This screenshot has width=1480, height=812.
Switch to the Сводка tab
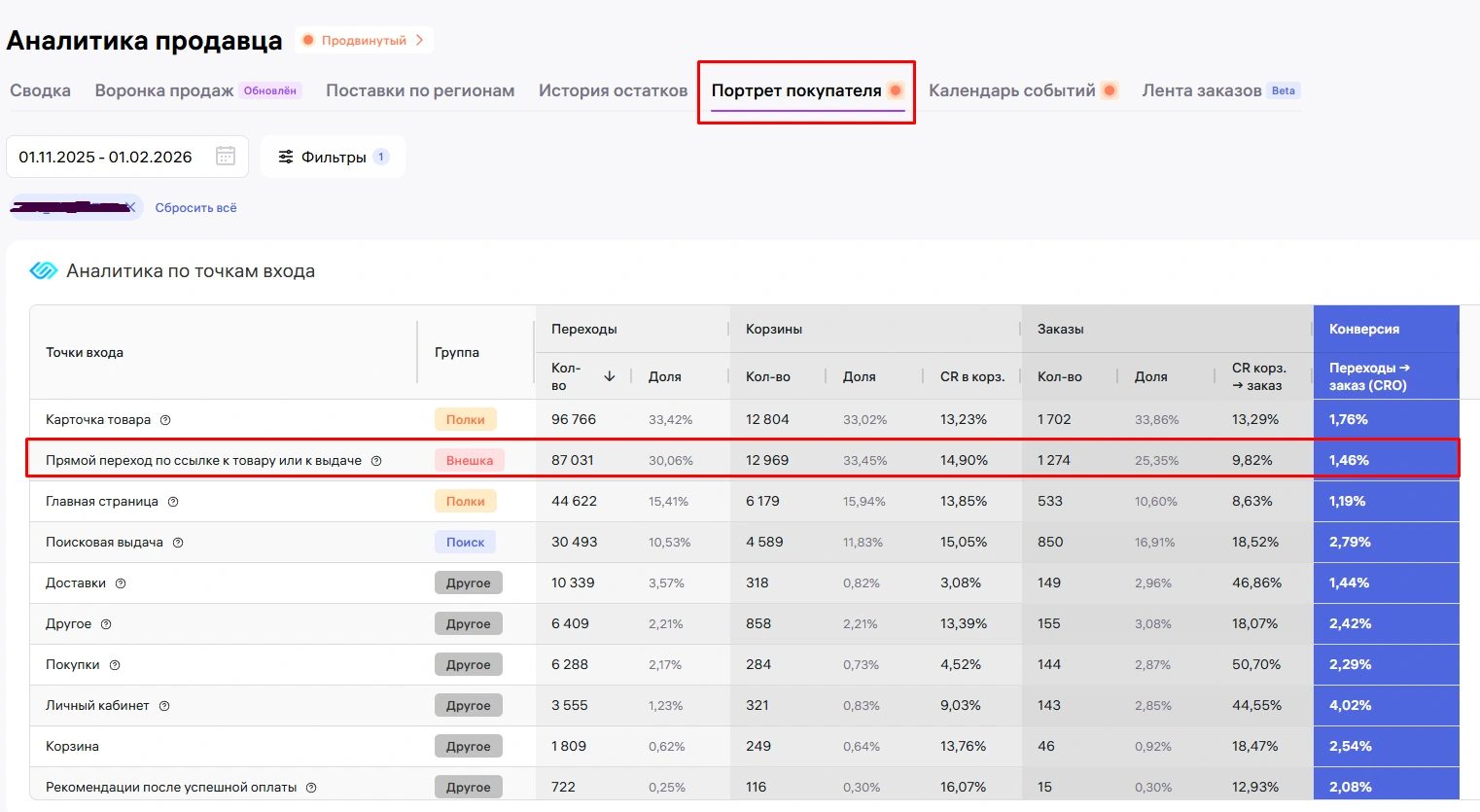pos(40,90)
